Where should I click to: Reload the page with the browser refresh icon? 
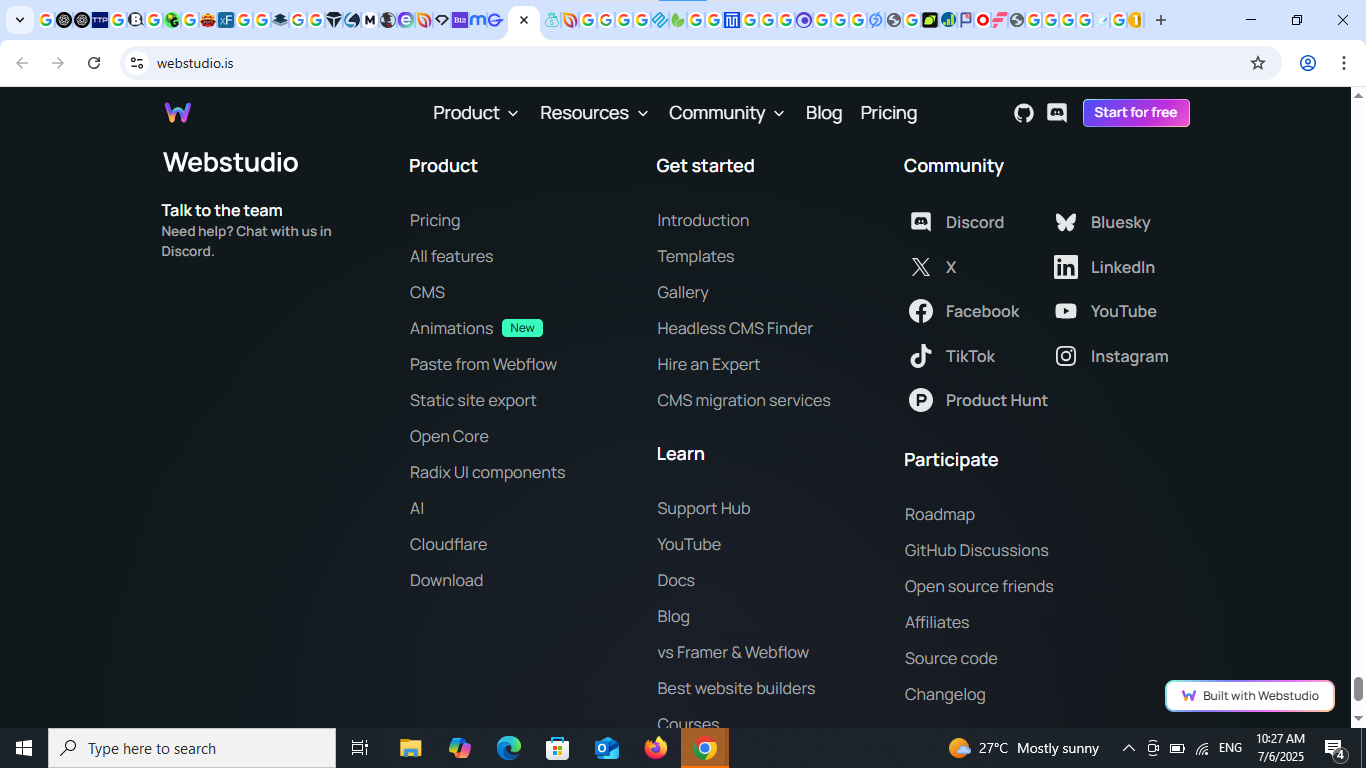(x=94, y=63)
